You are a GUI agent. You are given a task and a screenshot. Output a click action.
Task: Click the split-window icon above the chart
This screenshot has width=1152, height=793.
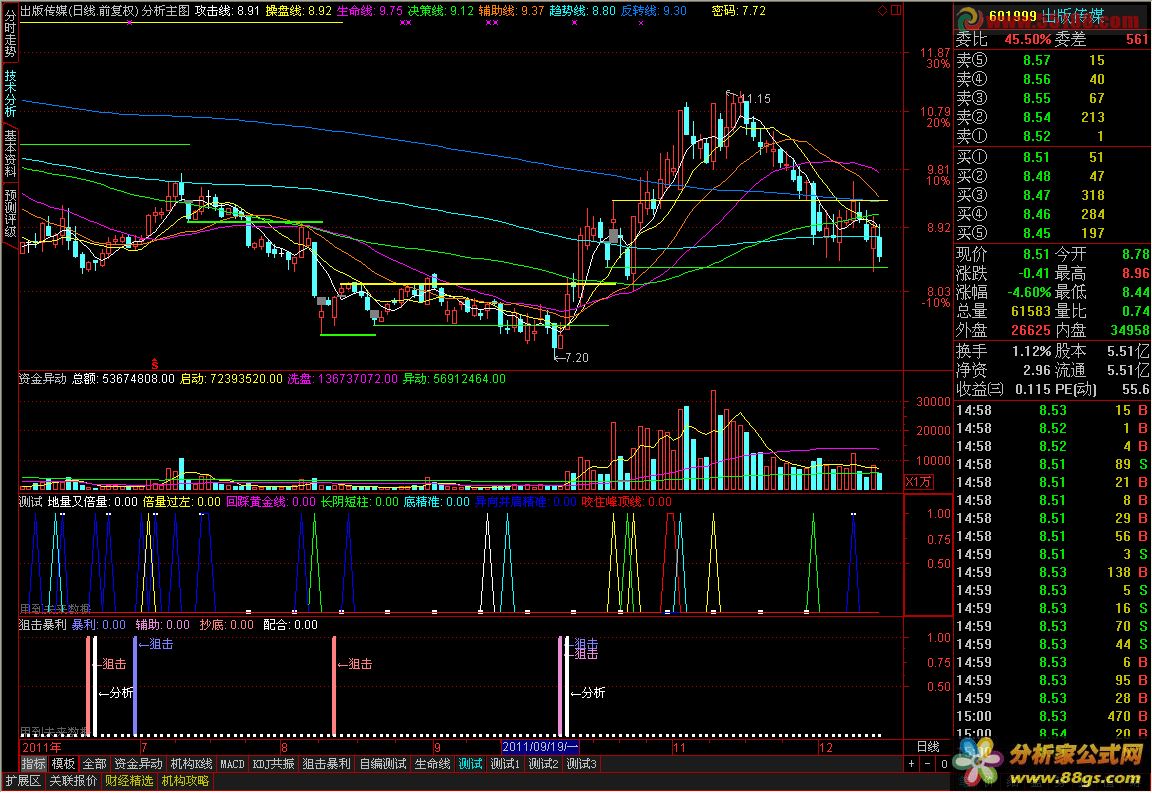[x=896, y=10]
